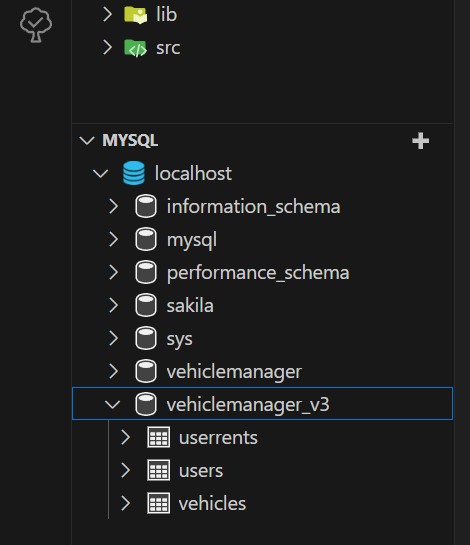Click the information_schema database icon
The image size is (470, 545).
[x=146, y=206]
